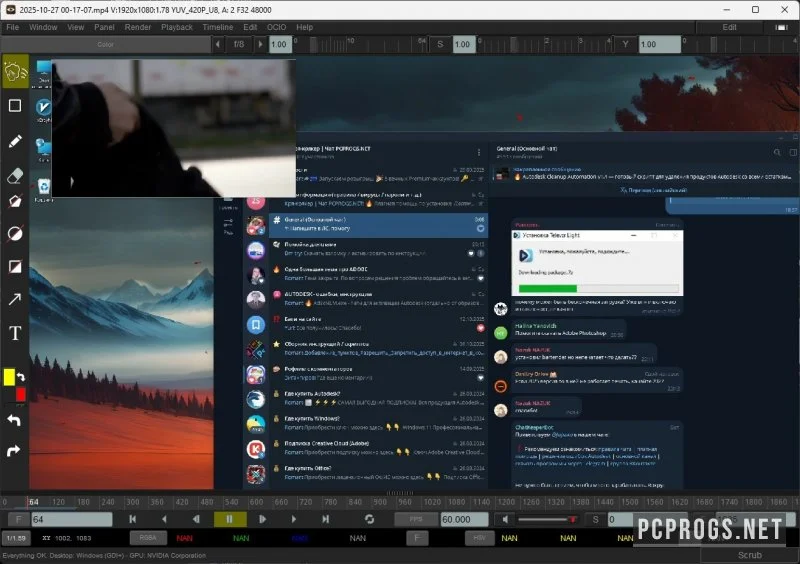Screen dimensions: 800x564
Task: Open the Playback menu
Action: pyautogui.click(x=177, y=27)
